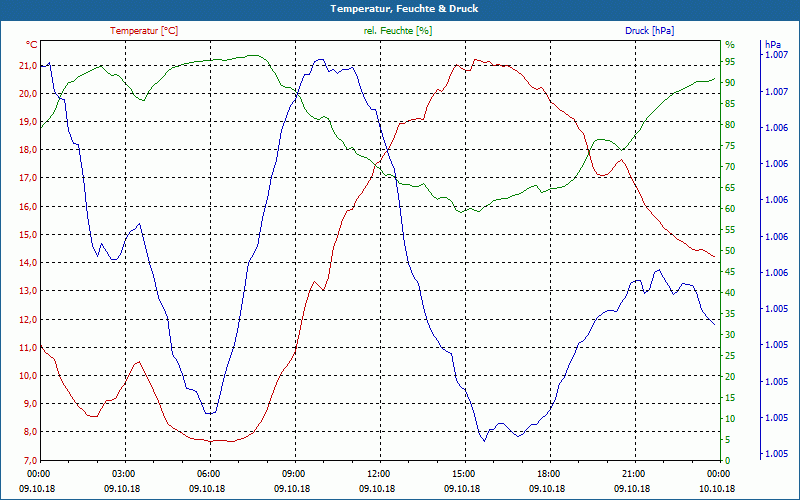Click the '30' value on humidity axis

[x=730, y=335]
